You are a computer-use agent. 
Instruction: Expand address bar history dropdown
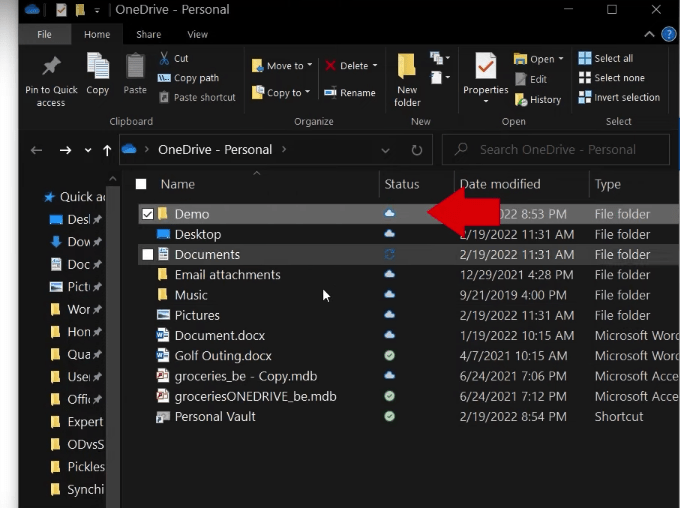385,151
